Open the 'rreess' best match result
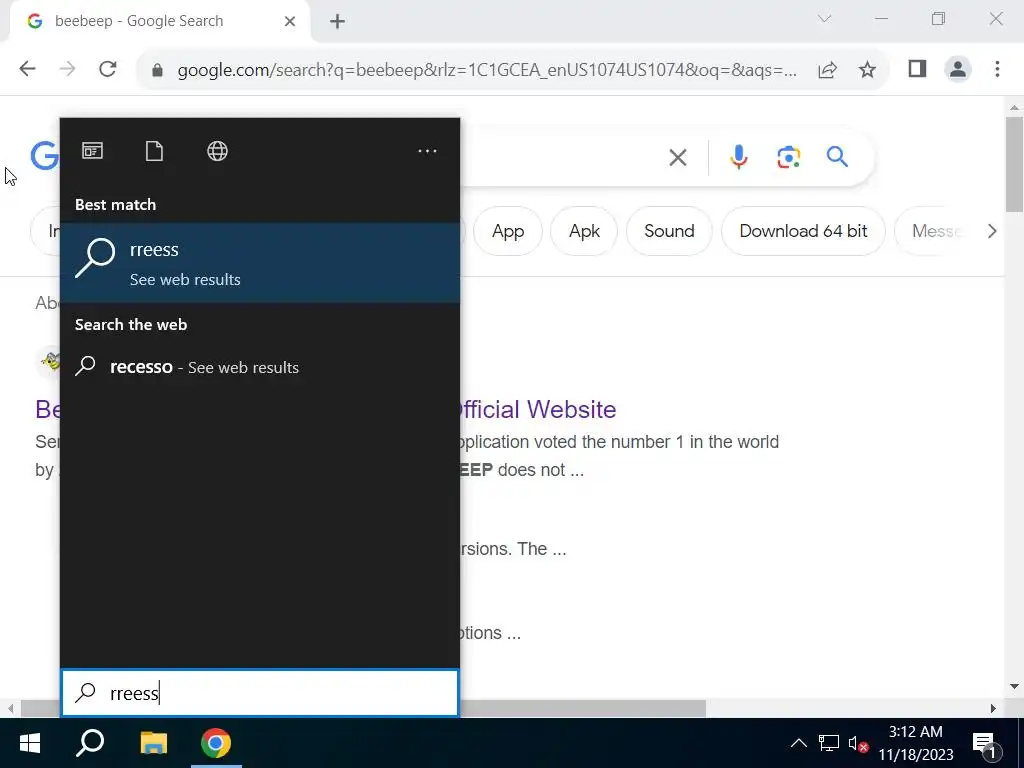The height and width of the screenshot is (768, 1024). tap(260, 263)
